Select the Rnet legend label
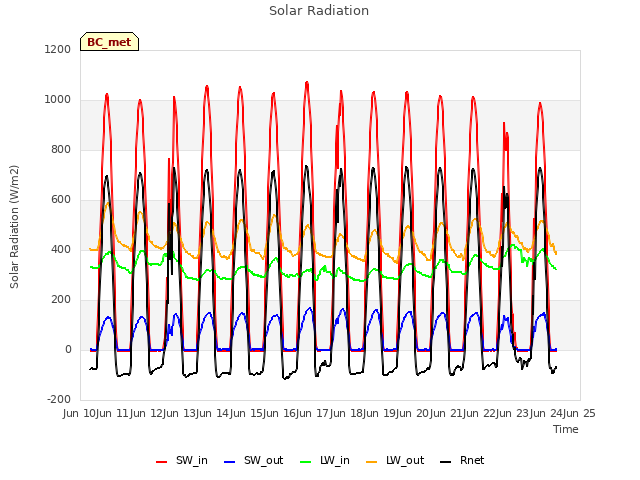The width and height of the screenshot is (640, 480). tap(472, 460)
